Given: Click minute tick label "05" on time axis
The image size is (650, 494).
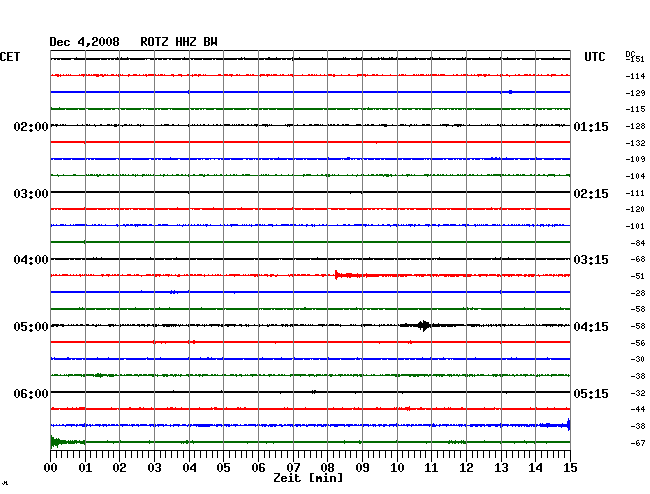Looking at the screenshot, I should coord(223,467).
